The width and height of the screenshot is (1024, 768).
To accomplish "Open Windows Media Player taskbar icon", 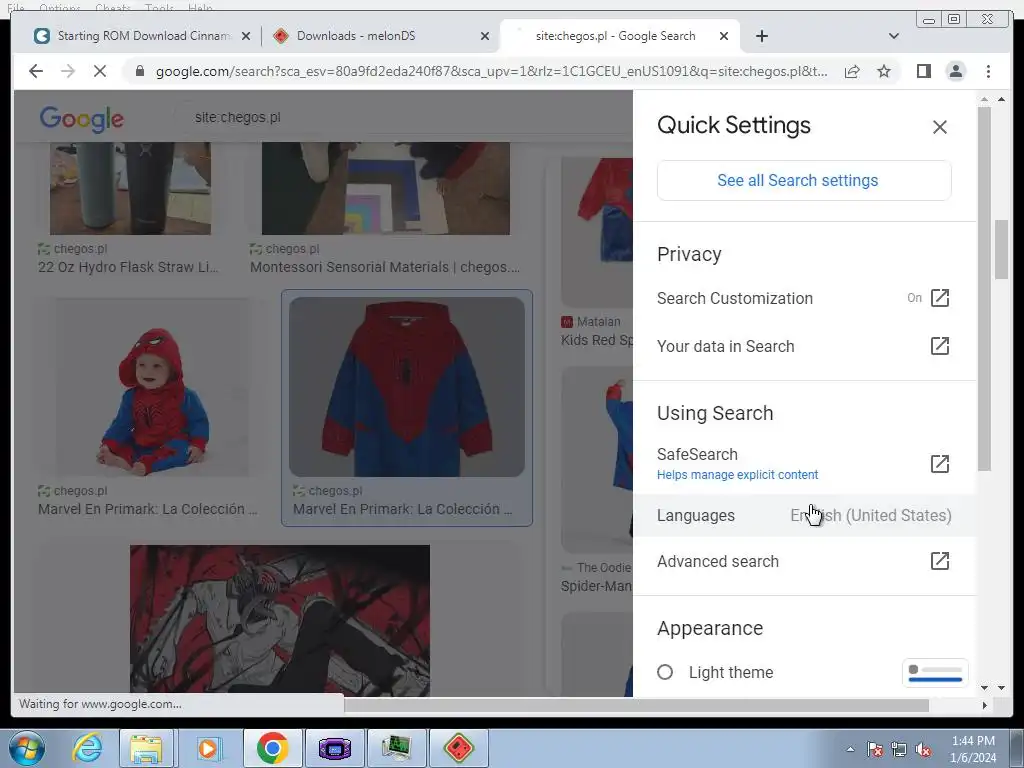I will tap(208, 748).
